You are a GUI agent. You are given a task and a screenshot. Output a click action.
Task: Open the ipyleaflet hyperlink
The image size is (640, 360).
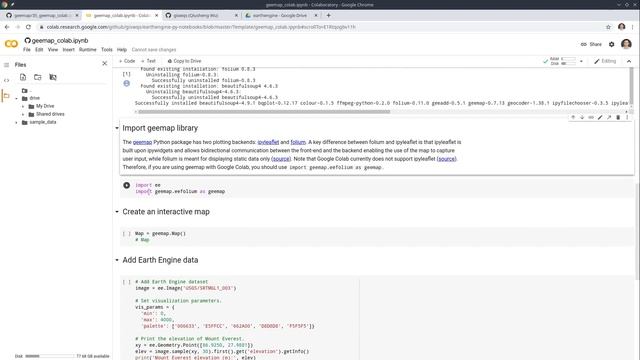tap(268, 142)
